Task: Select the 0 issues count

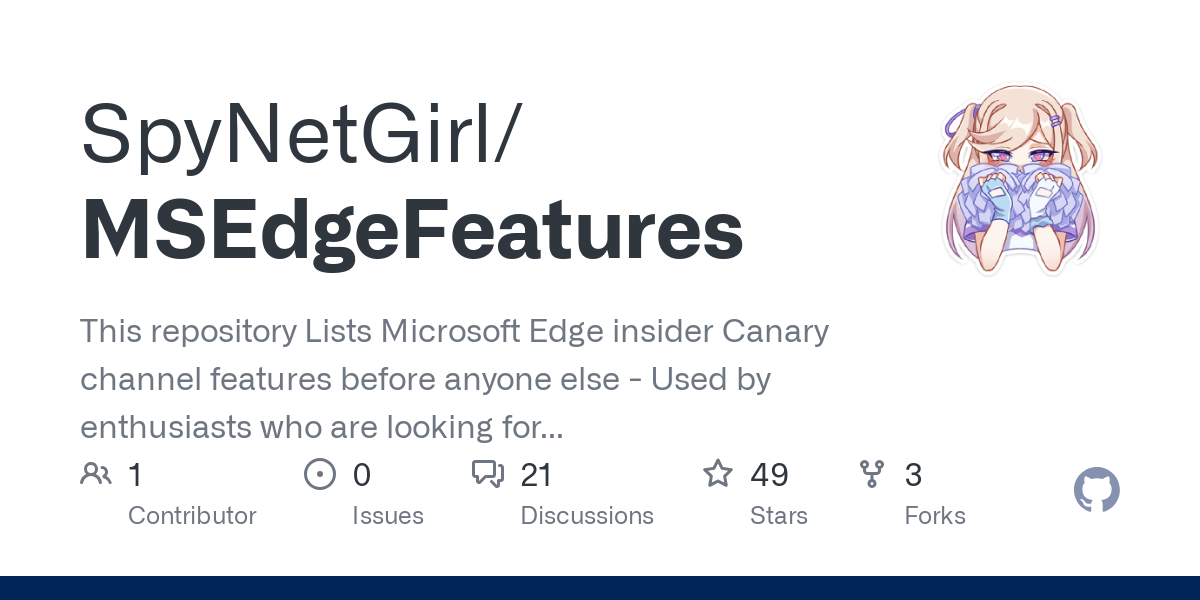Action: pos(362,474)
